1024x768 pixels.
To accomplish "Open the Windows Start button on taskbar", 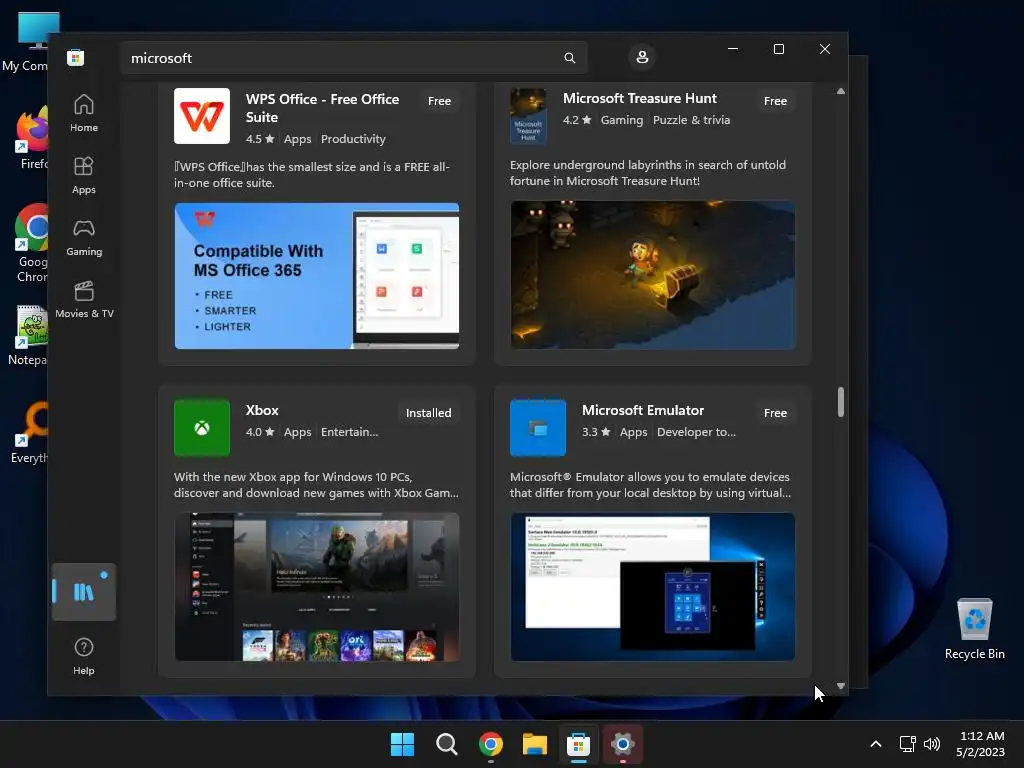I will point(402,744).
